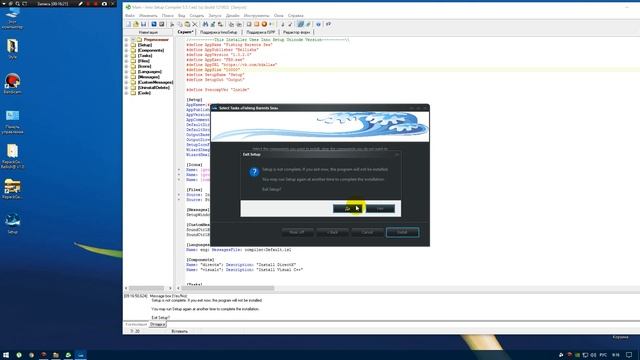Switch to Редактор форм tab
The height and width of the screenshot is (360, 640).
(296, 32)
